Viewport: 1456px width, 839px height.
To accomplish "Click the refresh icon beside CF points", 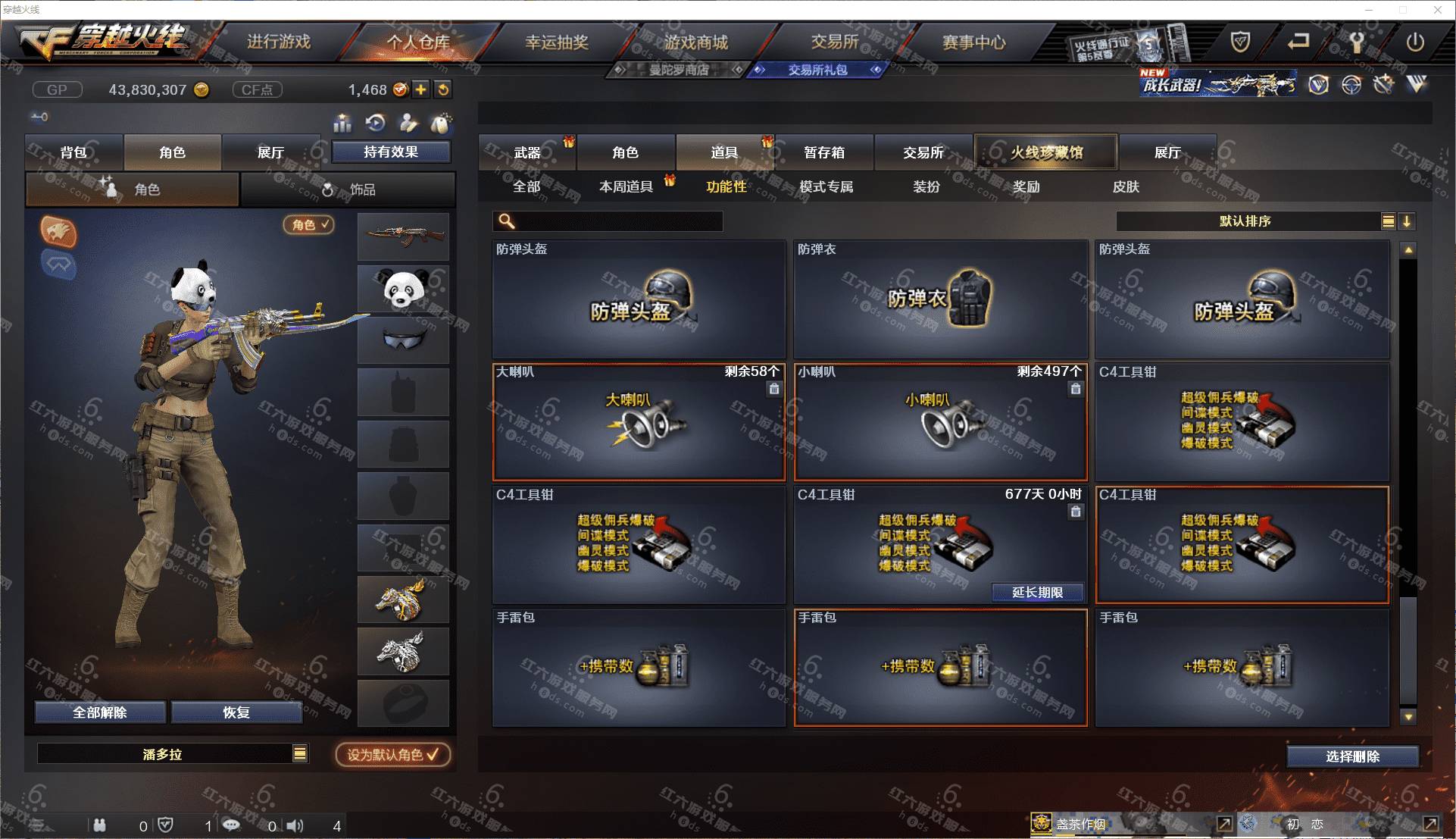I will click(x=443, y=89).
